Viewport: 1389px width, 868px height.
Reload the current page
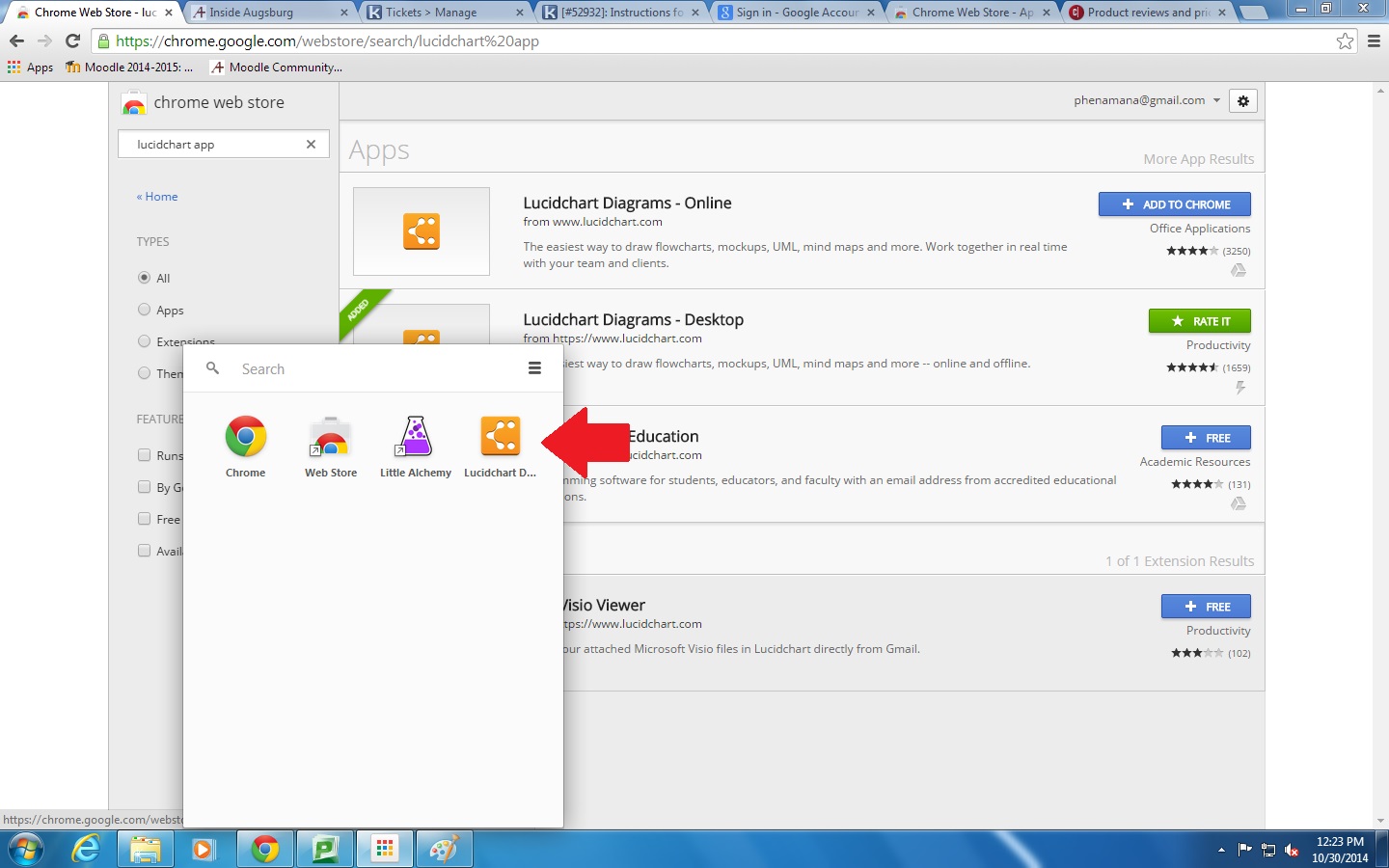point(72,41)
